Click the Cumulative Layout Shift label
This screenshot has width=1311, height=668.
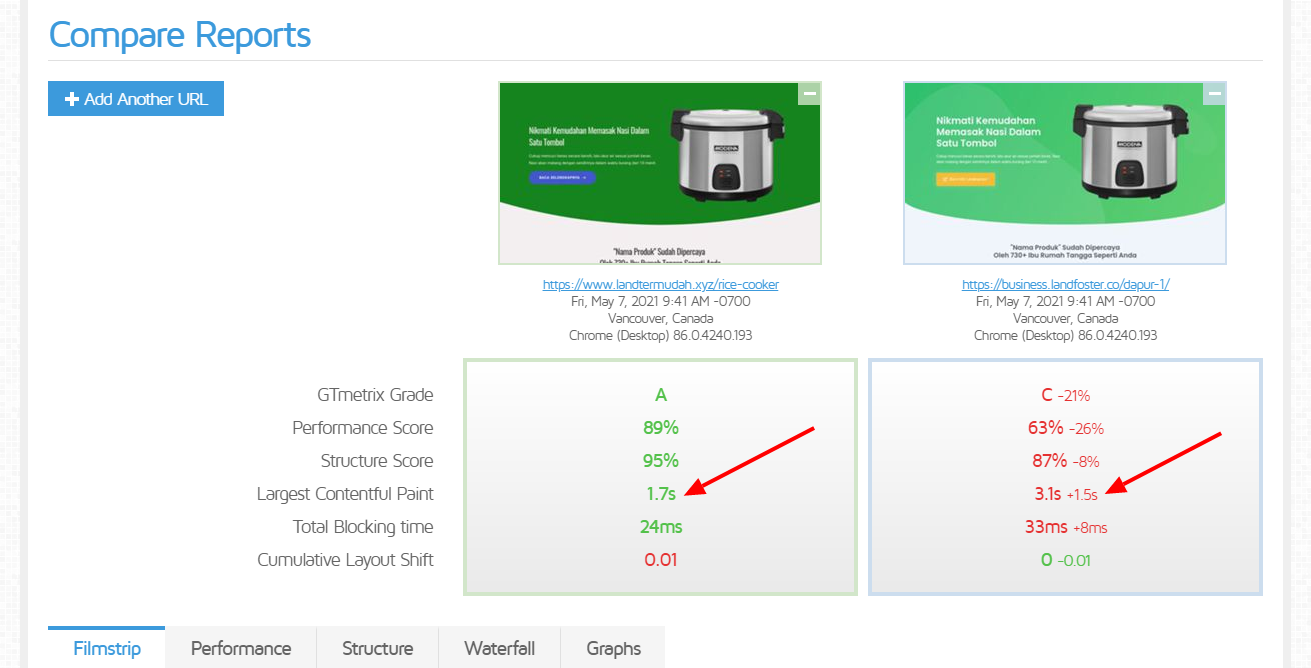point(345,560)
